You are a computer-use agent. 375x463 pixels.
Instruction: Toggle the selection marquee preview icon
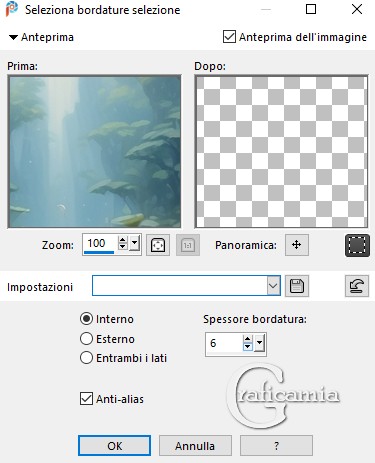tap(357, 245)
